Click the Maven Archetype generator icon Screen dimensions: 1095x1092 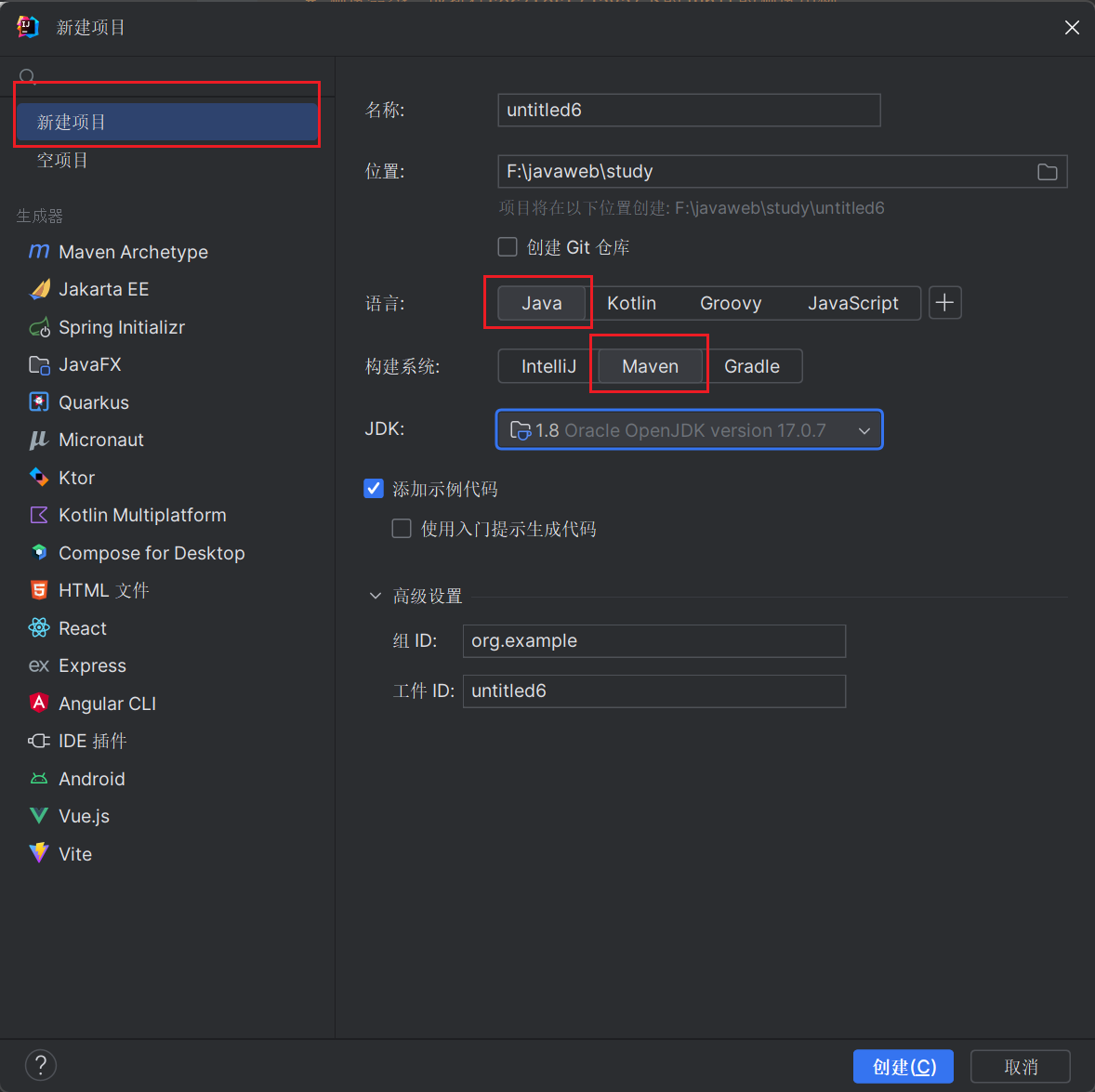point(39,251)
